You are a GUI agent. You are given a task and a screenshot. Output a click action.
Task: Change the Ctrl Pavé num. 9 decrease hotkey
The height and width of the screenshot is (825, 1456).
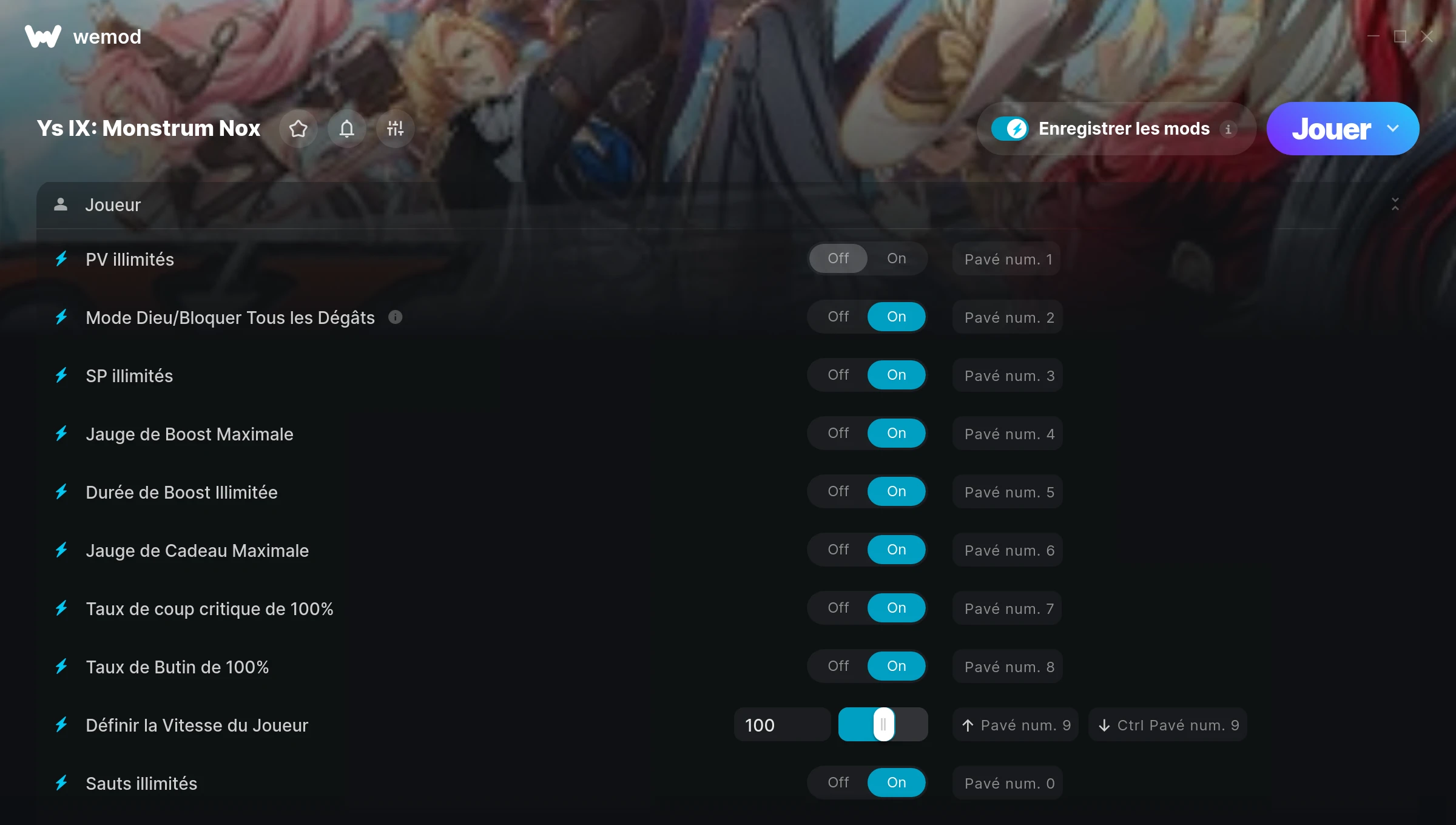click(1168, 725)
